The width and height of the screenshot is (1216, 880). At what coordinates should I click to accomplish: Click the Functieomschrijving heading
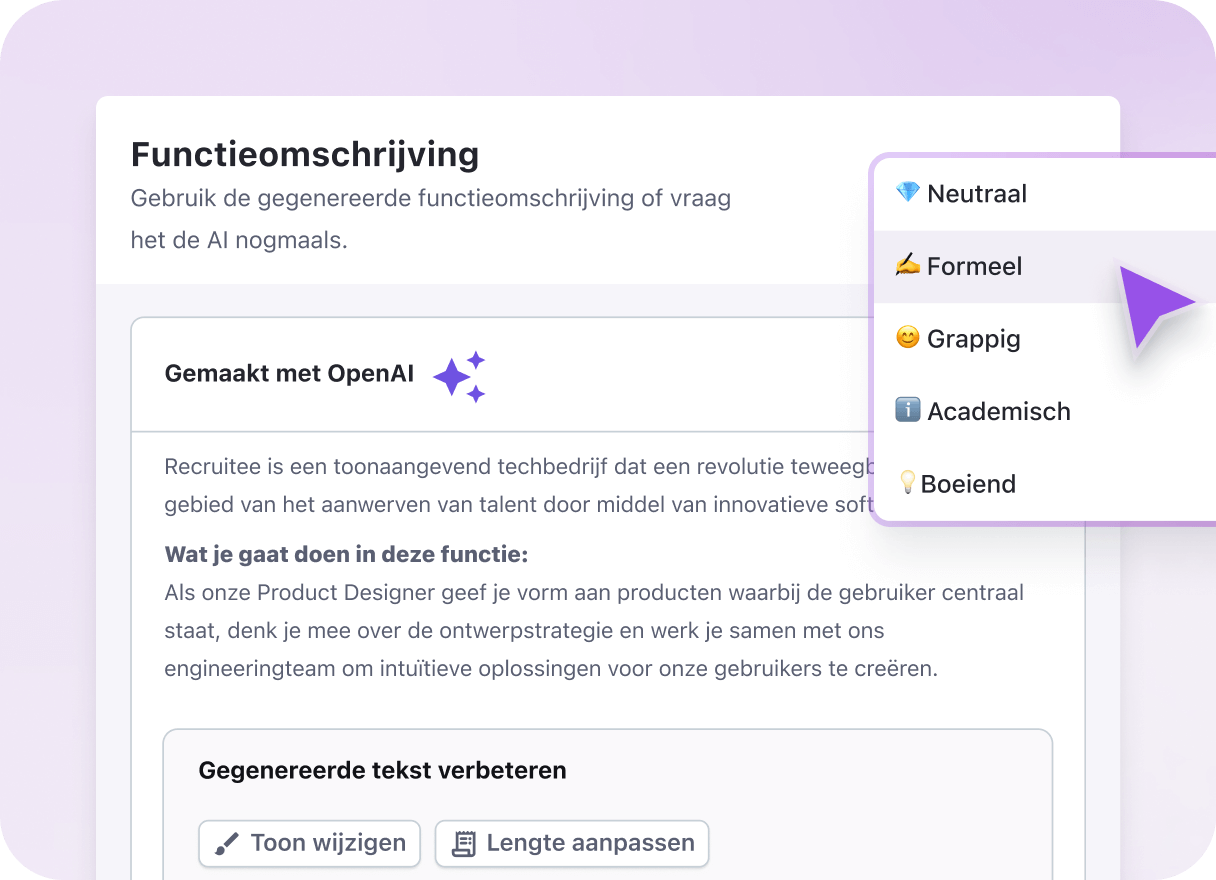point(305,154)
